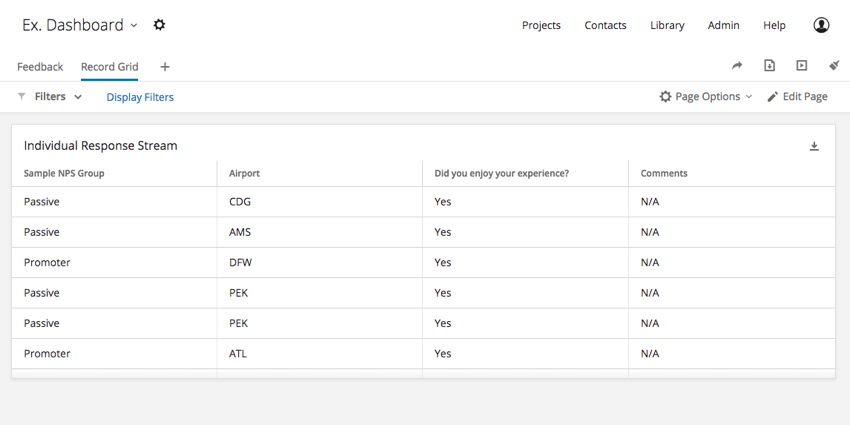The image size is (850, 425).
Task: Click the Edit Page button
Action: (x=797, y=96)
